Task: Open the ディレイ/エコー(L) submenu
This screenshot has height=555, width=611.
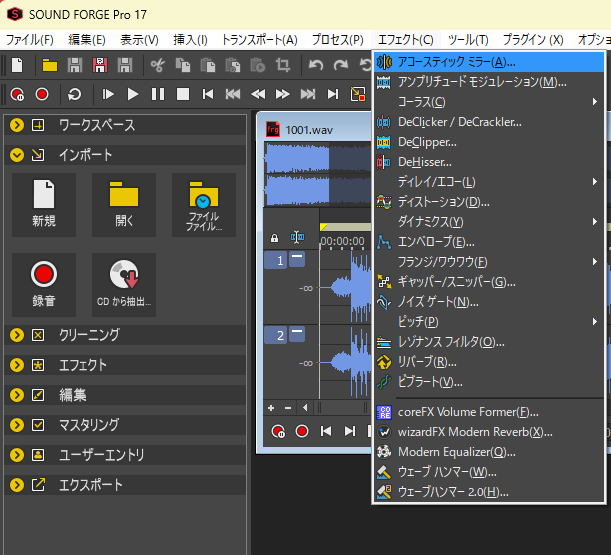Action: coord(489,182)
